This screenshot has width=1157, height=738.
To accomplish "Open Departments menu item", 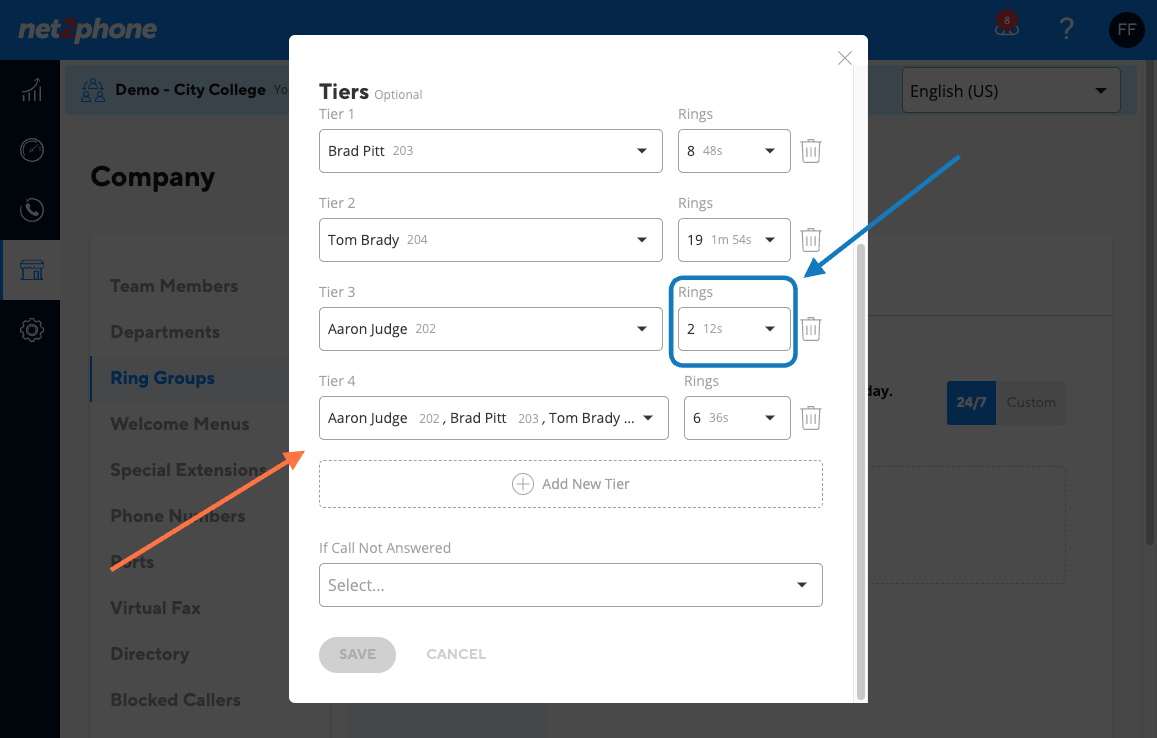I will click(165, 332).
